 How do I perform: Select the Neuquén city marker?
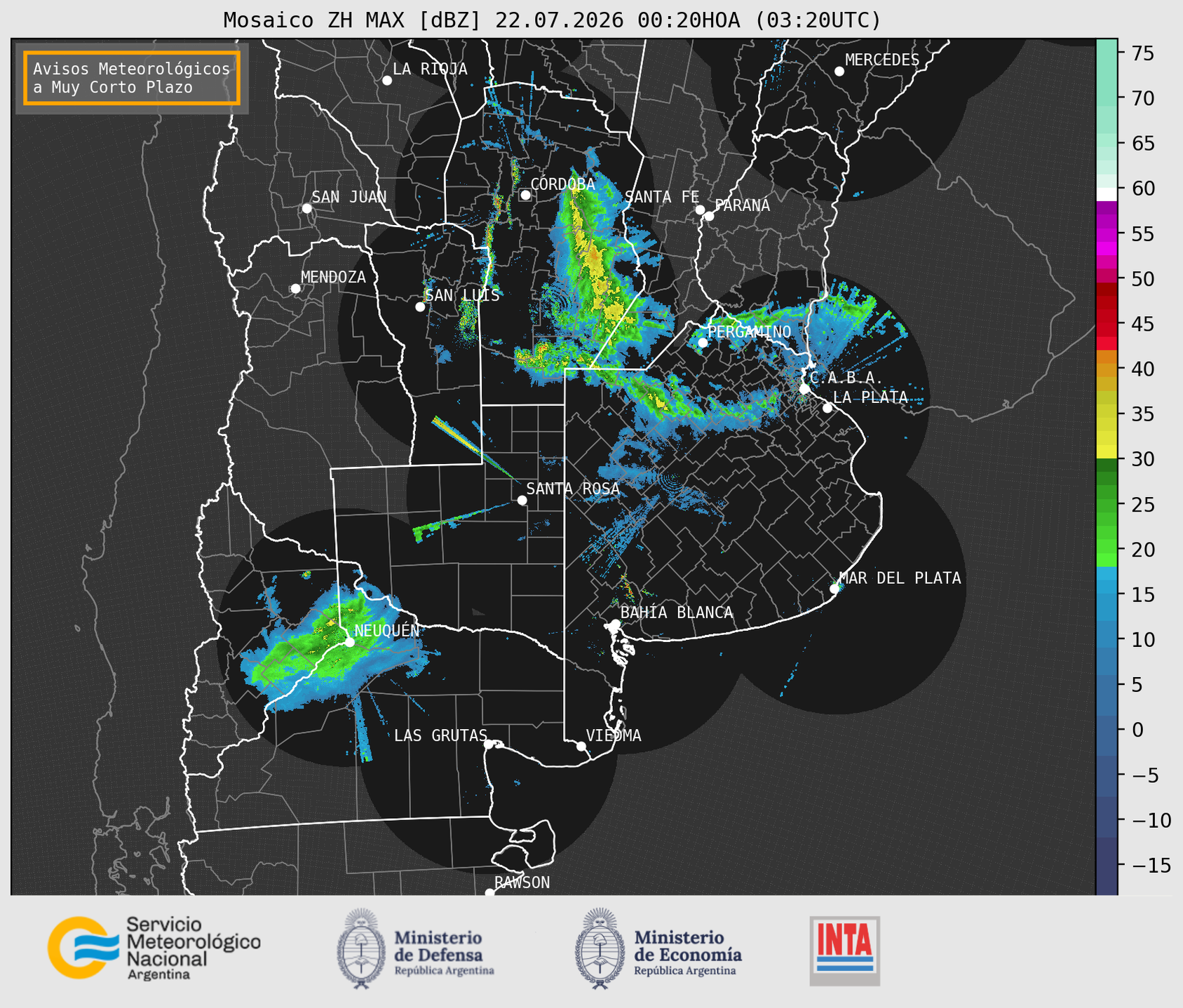[x=349, y=642]
